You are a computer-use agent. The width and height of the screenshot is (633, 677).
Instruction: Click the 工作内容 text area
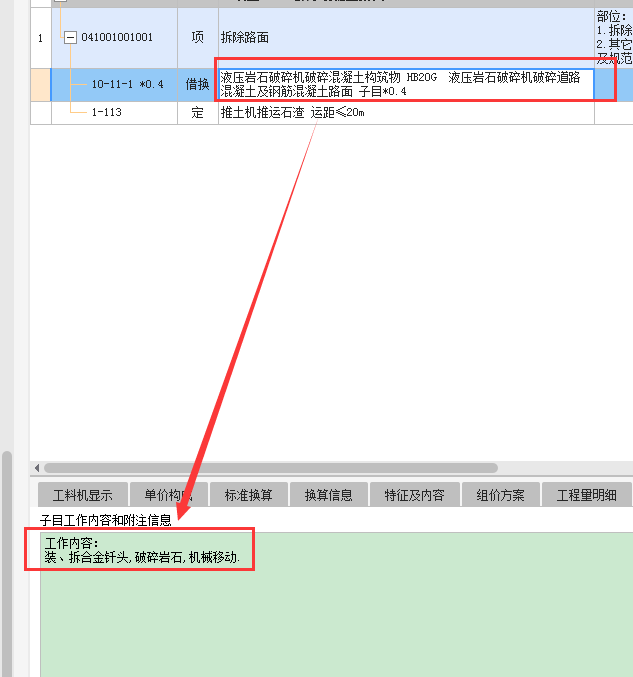coord(336,604)
